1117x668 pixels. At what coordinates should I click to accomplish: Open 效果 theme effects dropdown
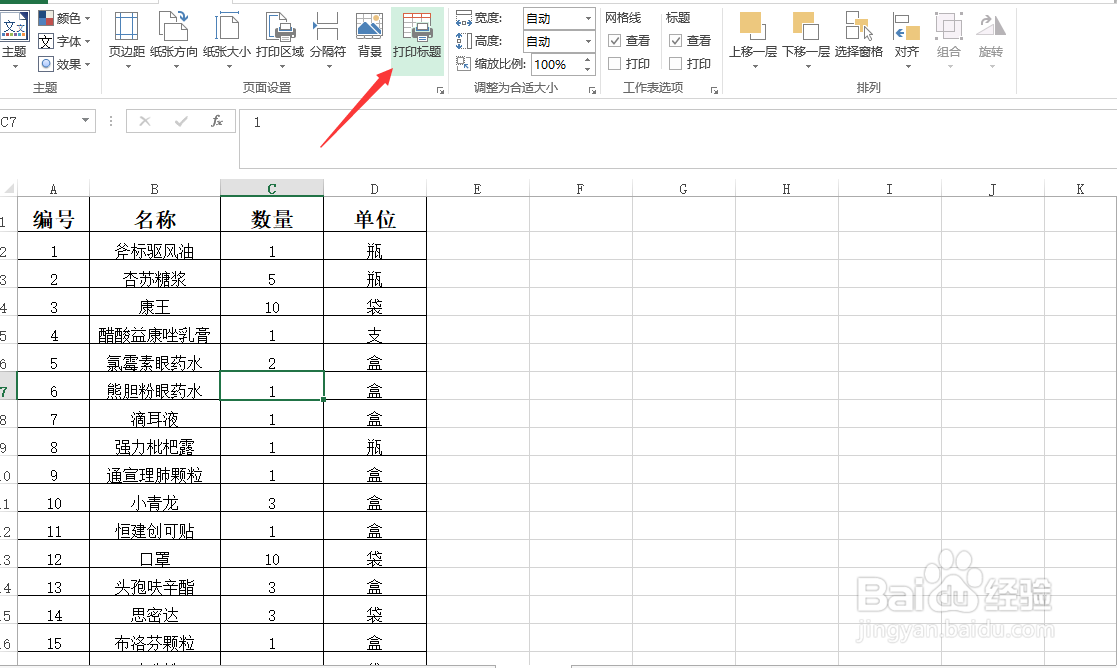point(64,64)
